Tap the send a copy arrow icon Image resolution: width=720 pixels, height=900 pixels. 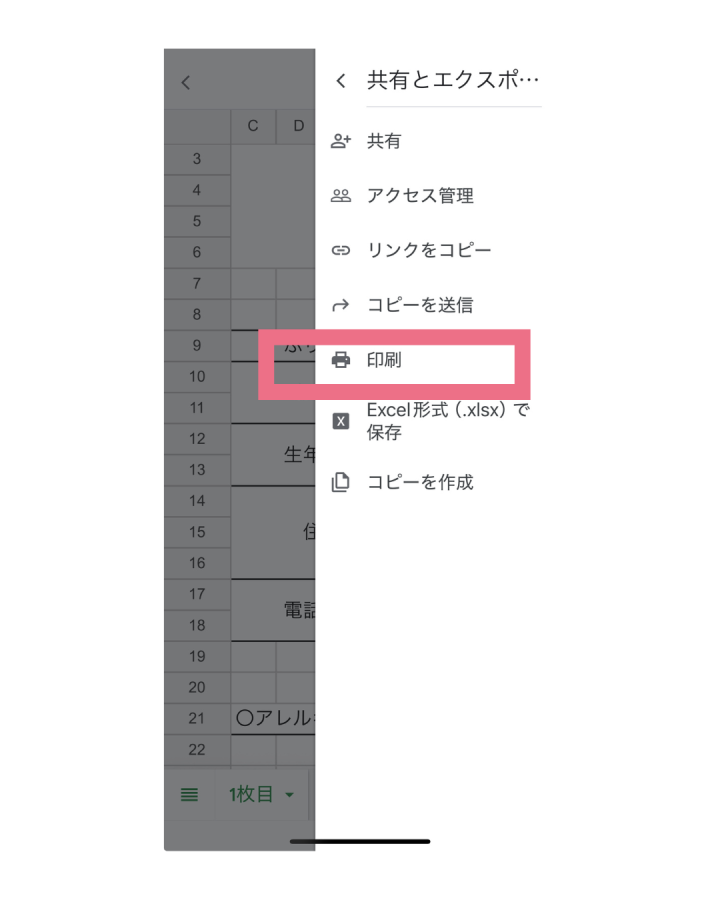[x=341, y=305]
